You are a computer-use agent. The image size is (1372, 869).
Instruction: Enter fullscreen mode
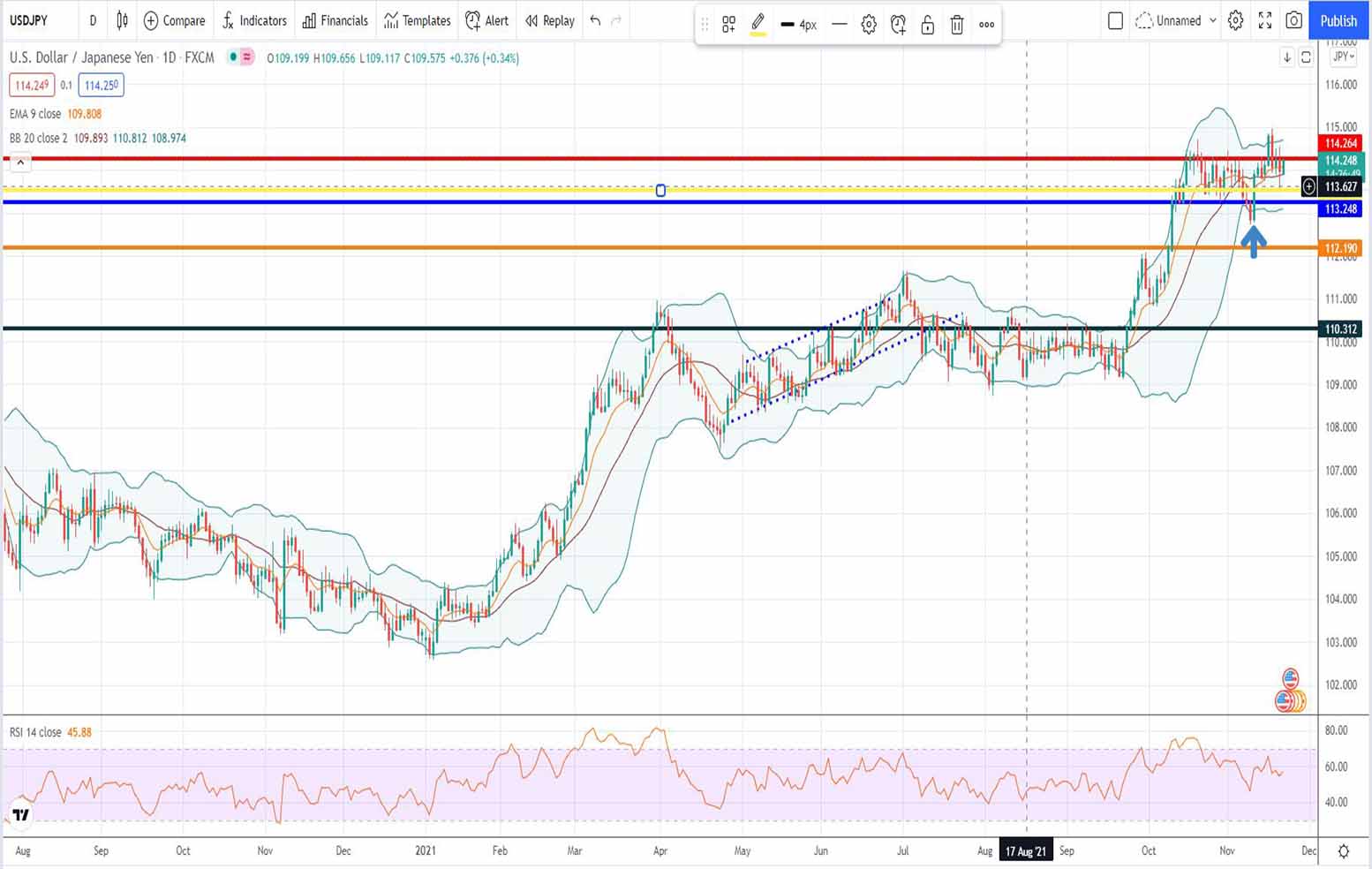coord(1264,20)
